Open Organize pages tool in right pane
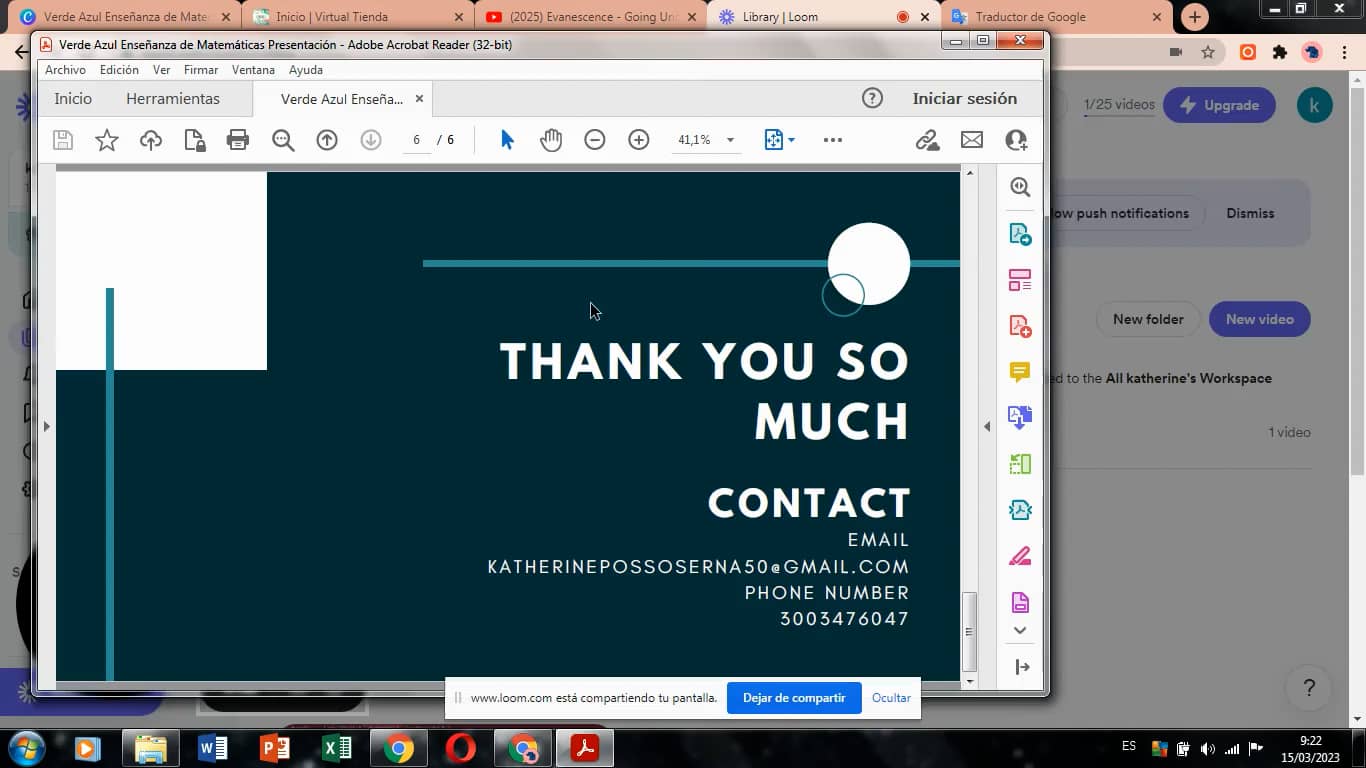 click(1020, 280)
